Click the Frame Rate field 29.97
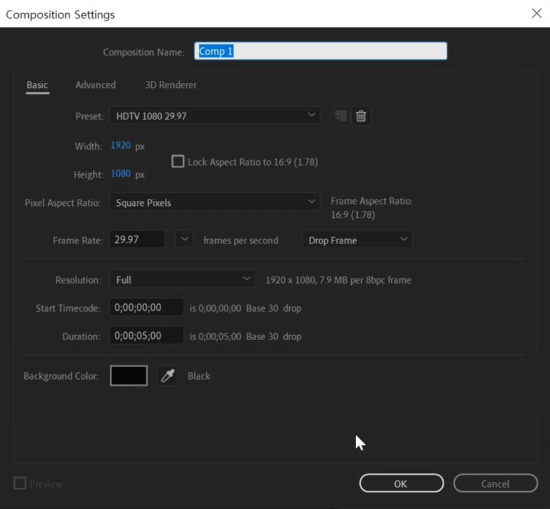The width and height of the screenshot is (550, 509). coord(137,240)
